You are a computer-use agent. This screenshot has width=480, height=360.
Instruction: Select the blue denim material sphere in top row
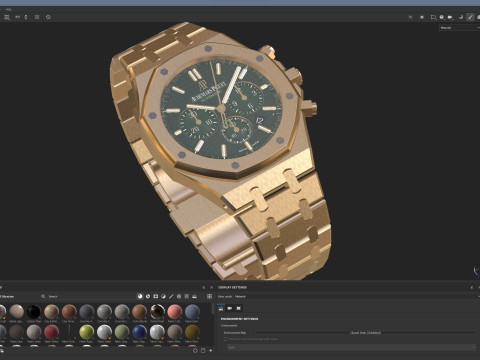pos(192,312)
